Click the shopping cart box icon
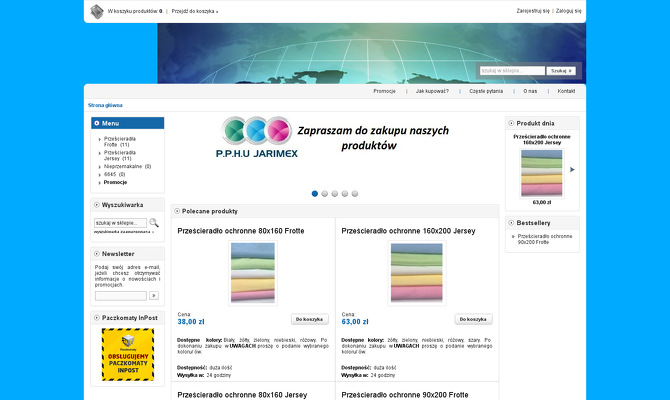The height and width of the screenshot is (400, 670). click(97, 12)
